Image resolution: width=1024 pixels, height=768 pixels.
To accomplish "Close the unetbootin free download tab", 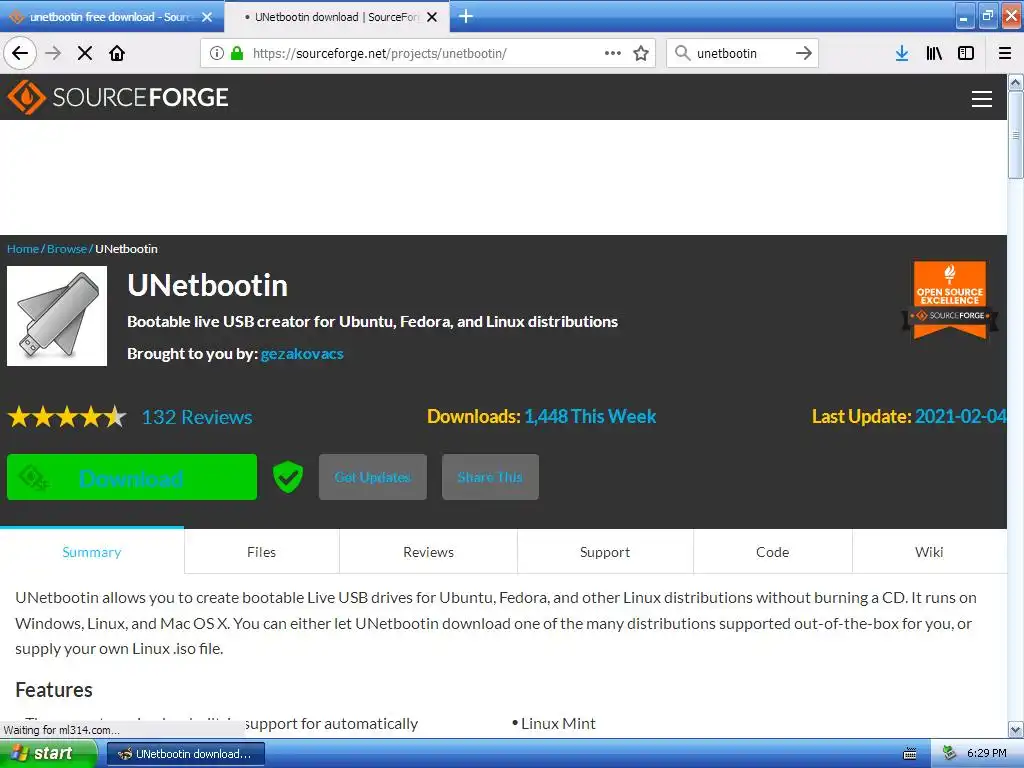I will point(207,17).
